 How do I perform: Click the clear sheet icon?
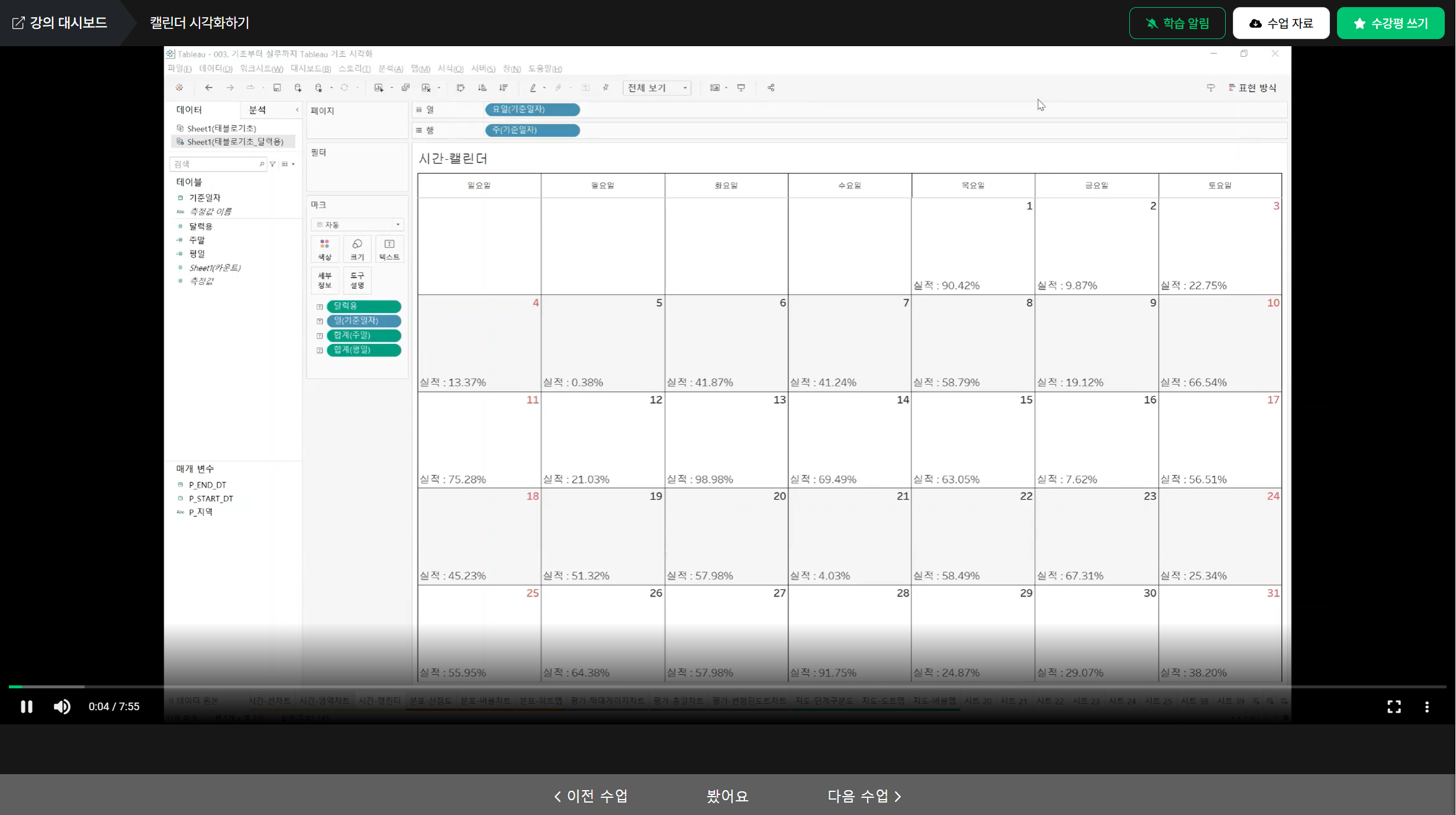426,88
